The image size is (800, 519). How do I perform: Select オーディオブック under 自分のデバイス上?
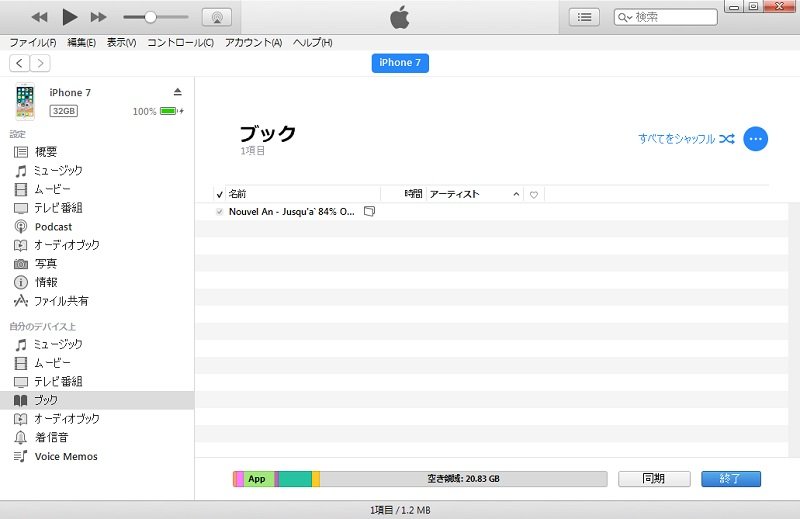pyautogui.click(x=97, y=419)
